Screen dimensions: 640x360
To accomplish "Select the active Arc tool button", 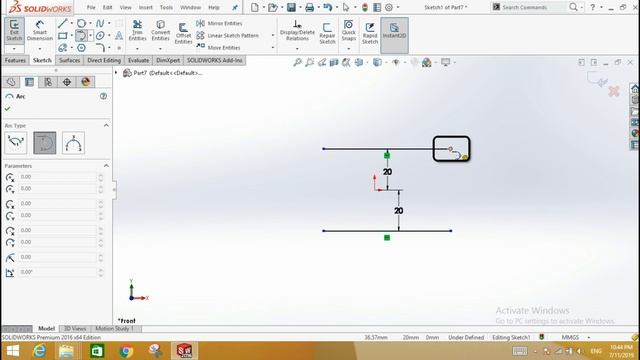I will 81,36.
